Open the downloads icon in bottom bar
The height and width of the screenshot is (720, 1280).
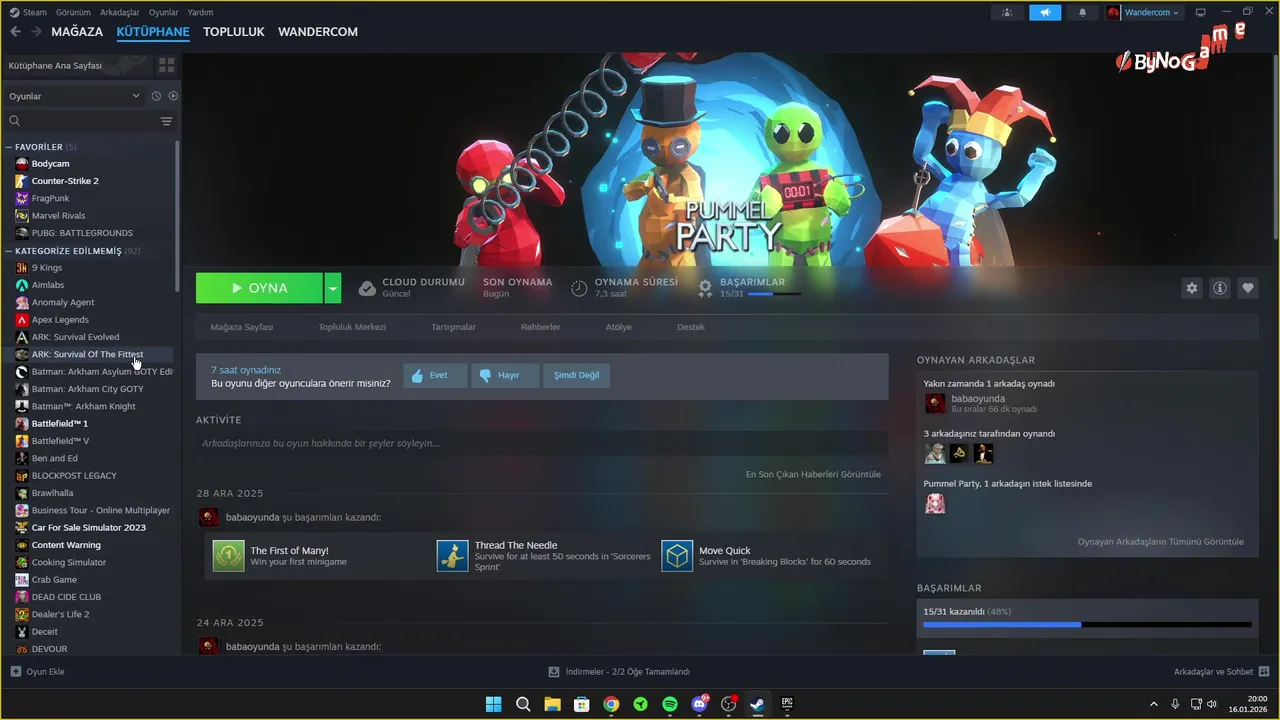pyautogui.click(x=554, y=672)
